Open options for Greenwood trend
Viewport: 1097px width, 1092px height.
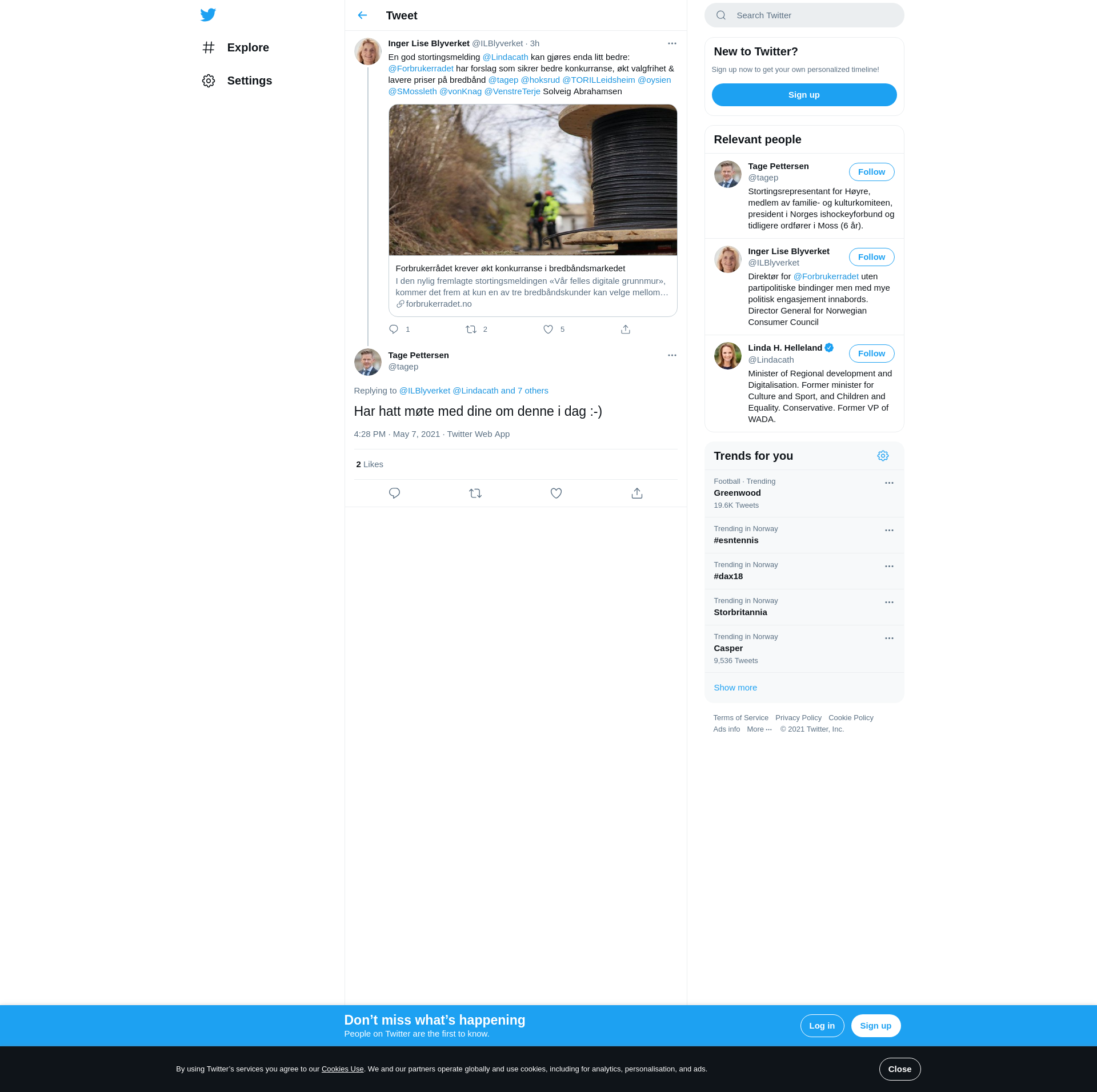[x=889, y=483]
